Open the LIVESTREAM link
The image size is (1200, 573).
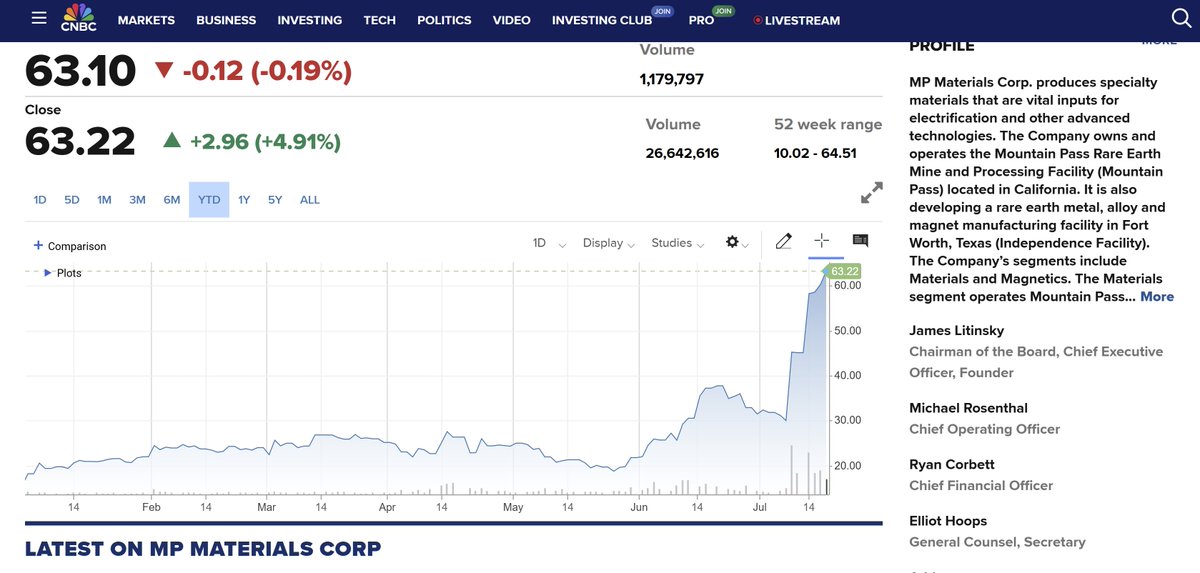pos(797,20)
